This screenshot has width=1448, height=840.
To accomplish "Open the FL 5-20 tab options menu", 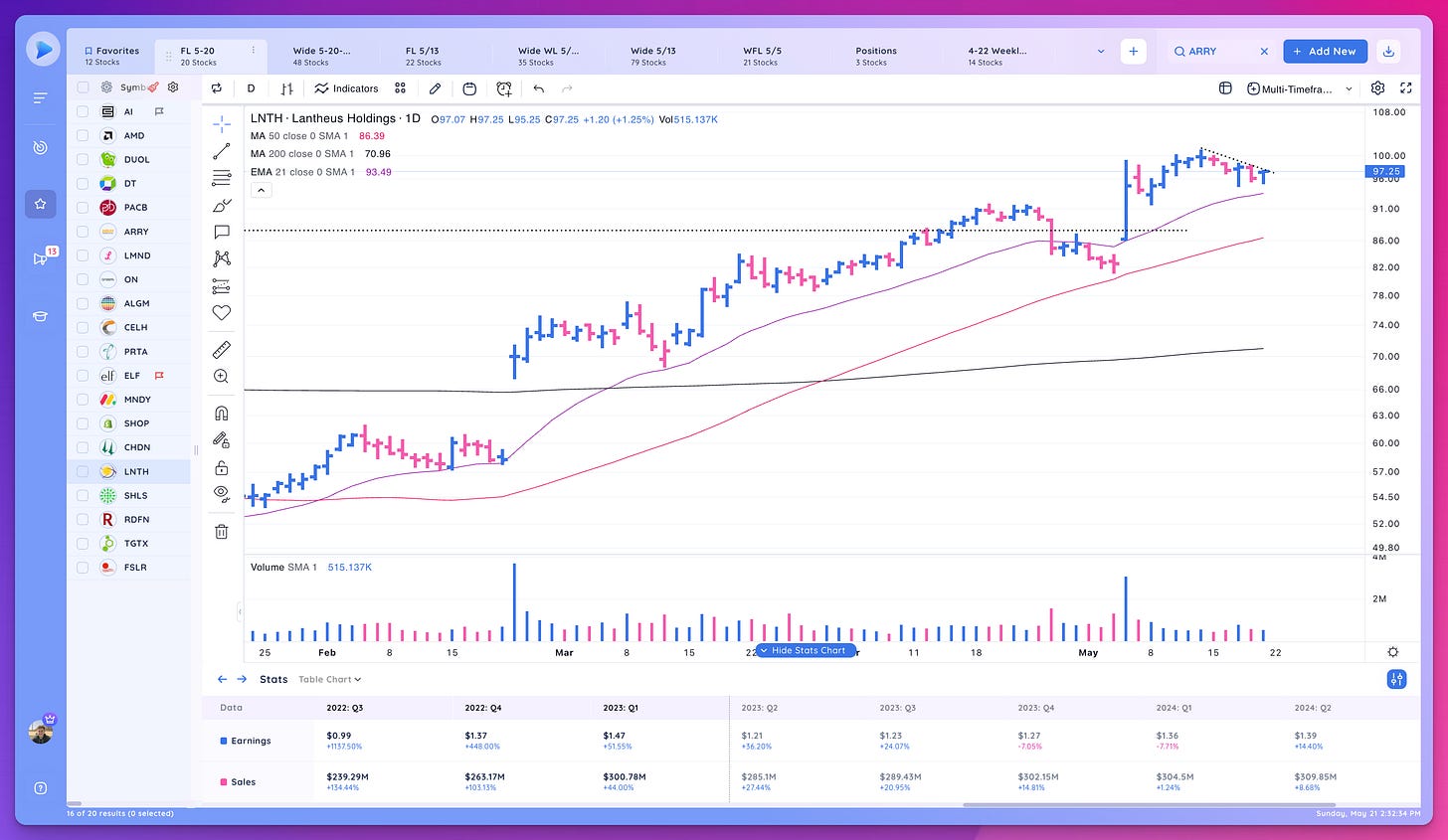I will (254, 50).
